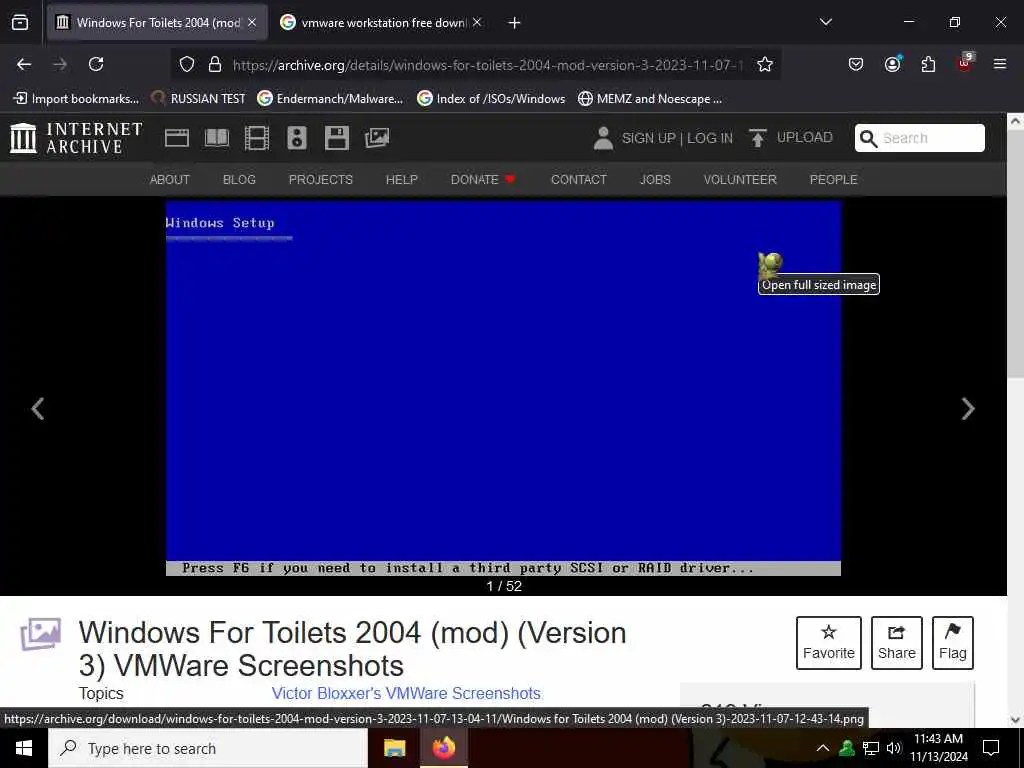The height and width of the screenshot is (768, 1024).
Task: Click Type here to search box
Action: tap(208, 748)
